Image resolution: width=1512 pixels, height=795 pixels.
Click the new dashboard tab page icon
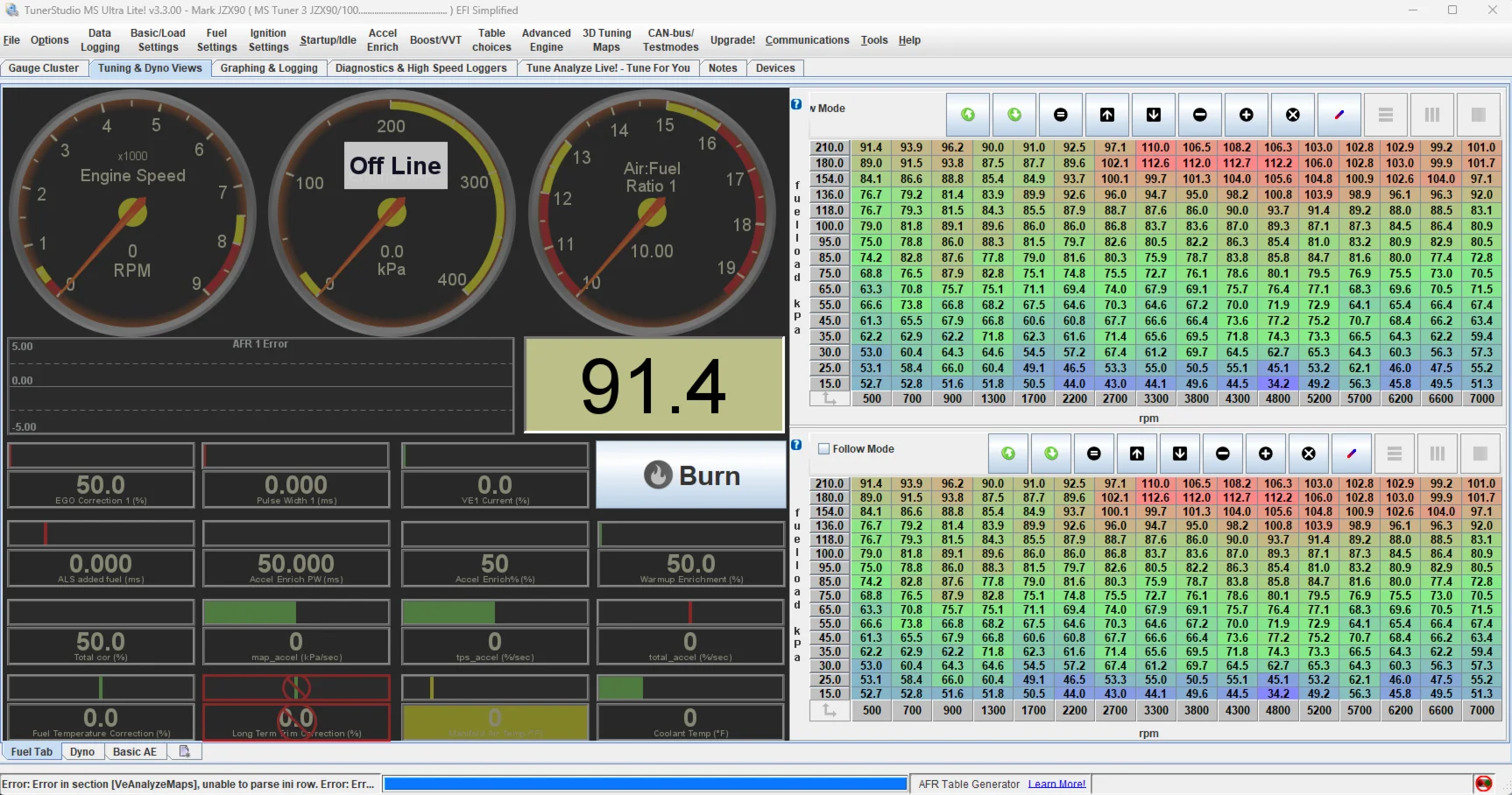tap(184, 751)
